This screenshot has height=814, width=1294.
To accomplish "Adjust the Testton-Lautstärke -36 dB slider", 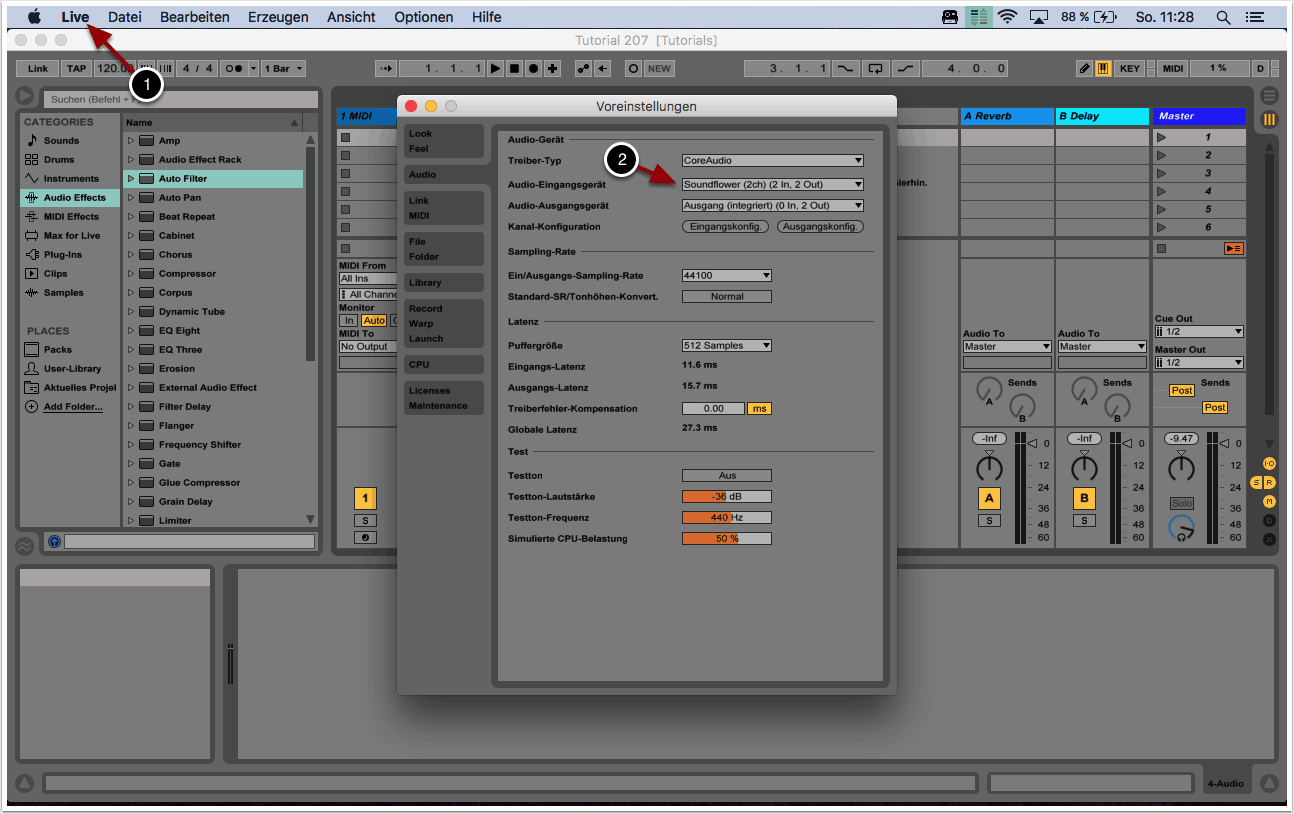I will [726, 496].
